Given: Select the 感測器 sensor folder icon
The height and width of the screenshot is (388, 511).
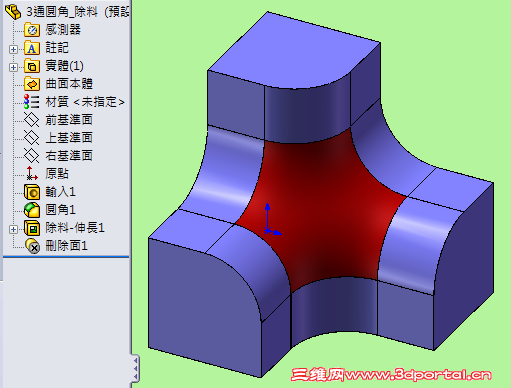Looking at the screenshot, I should [32, 30].
